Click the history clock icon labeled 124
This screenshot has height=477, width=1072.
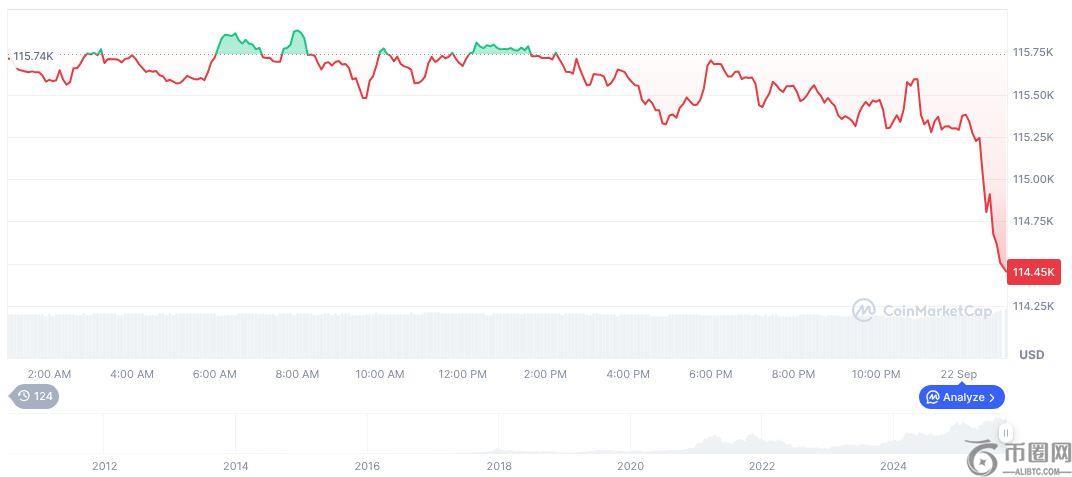coord(24,397)
